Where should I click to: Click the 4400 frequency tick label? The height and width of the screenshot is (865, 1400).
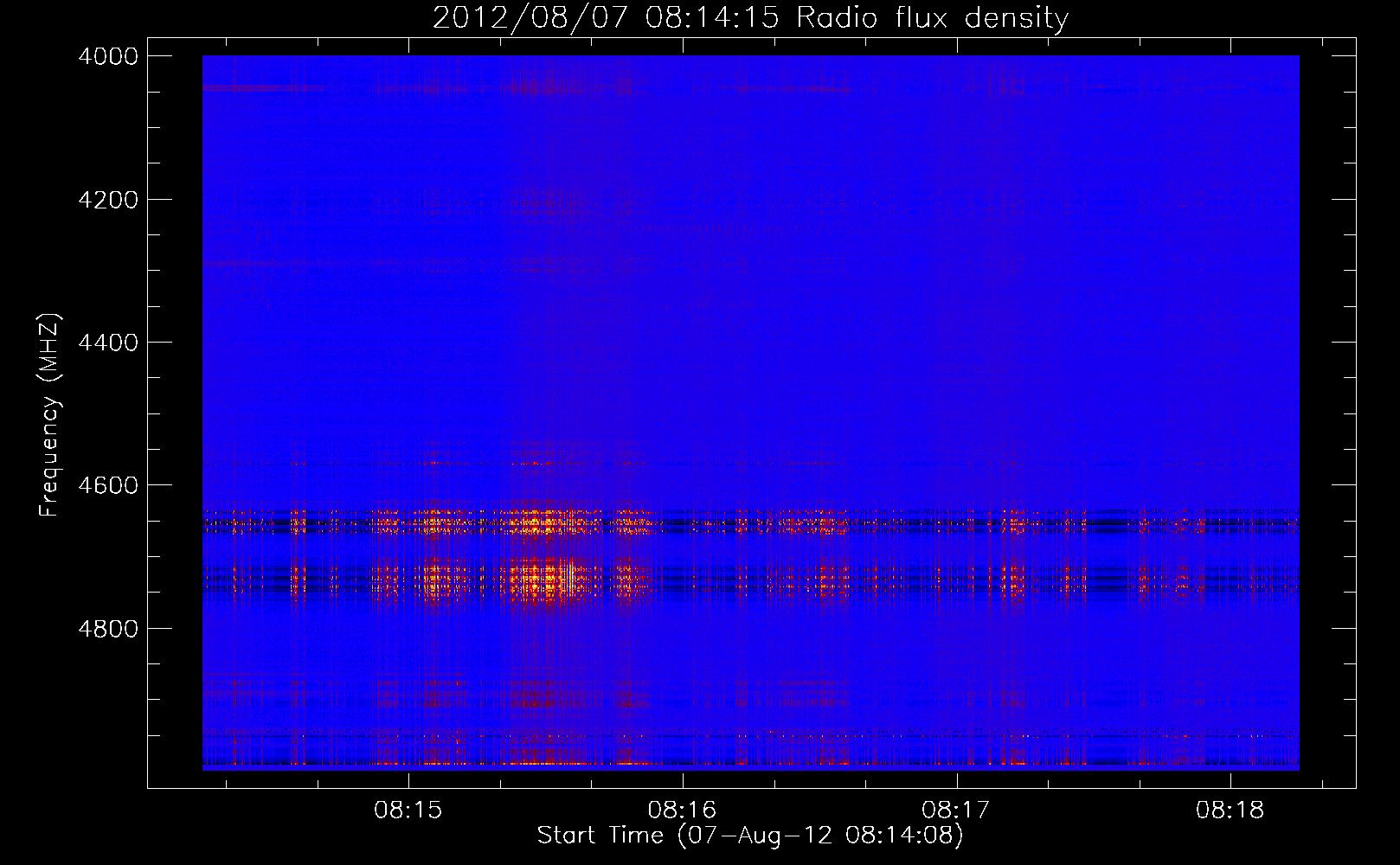click(x=108, y=343)
